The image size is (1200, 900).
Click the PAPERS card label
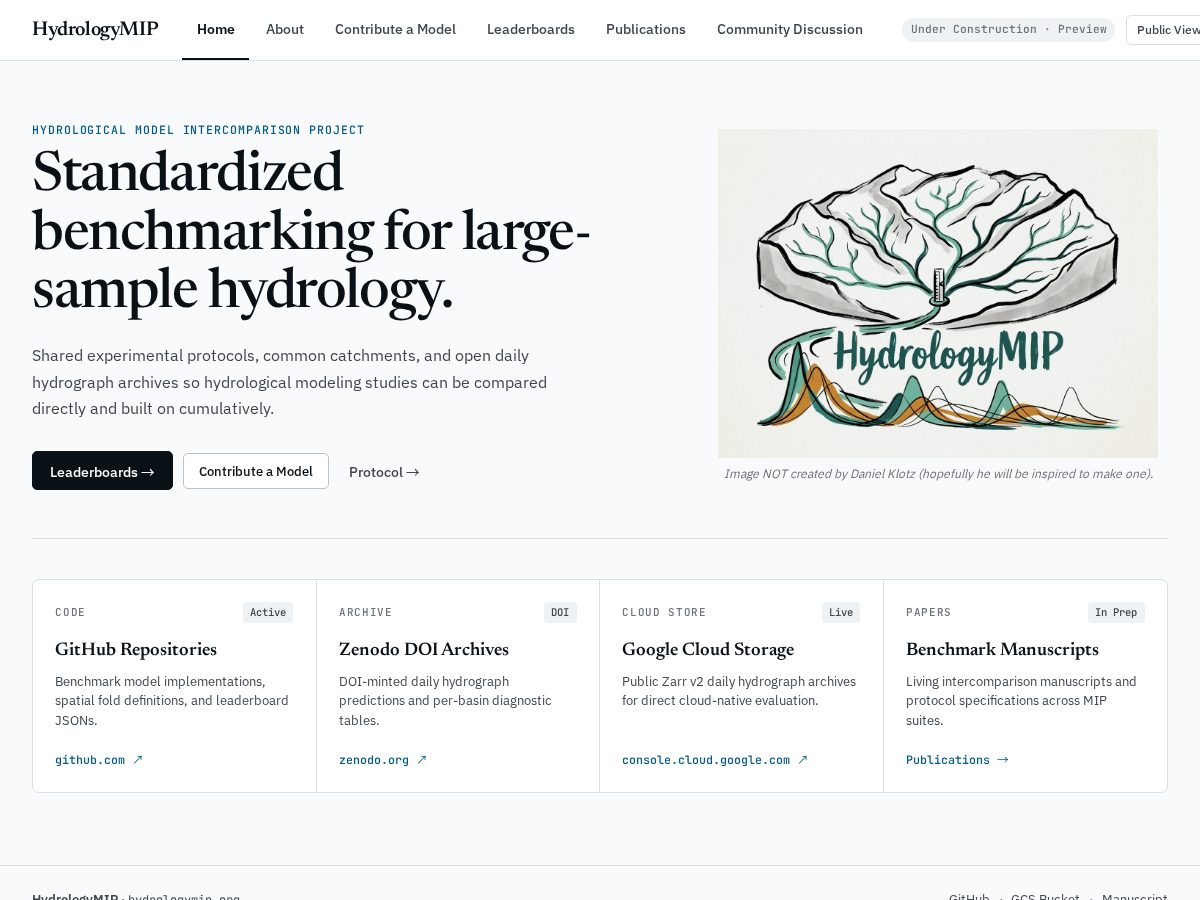(929, 612)
